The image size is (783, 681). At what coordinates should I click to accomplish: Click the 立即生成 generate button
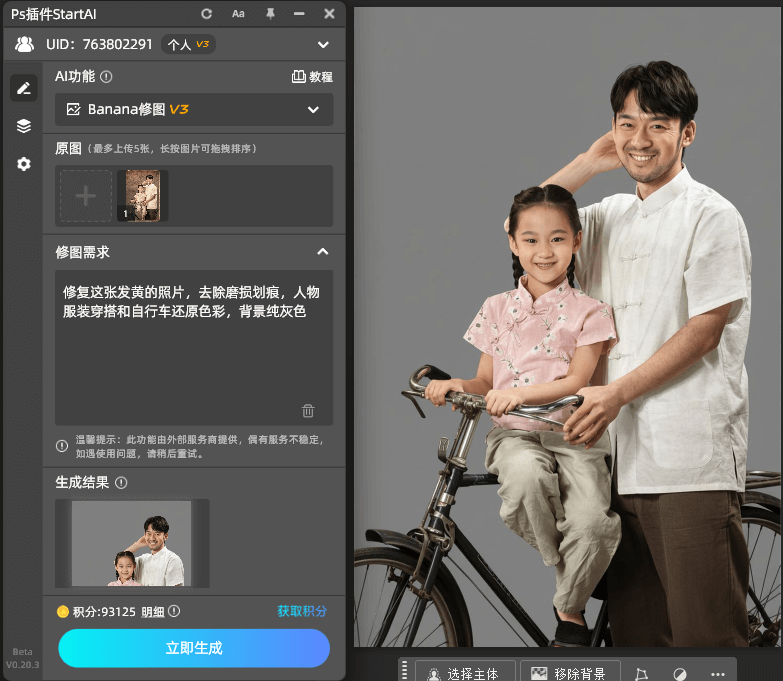coord(194,648)
